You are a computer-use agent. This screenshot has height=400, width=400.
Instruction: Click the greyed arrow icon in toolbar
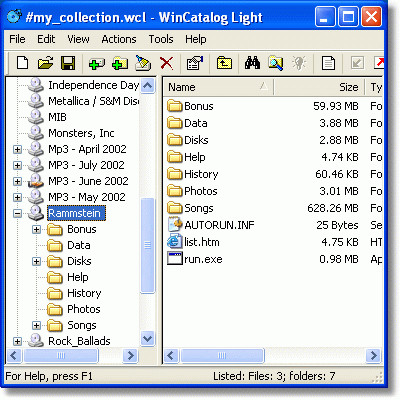357,63
